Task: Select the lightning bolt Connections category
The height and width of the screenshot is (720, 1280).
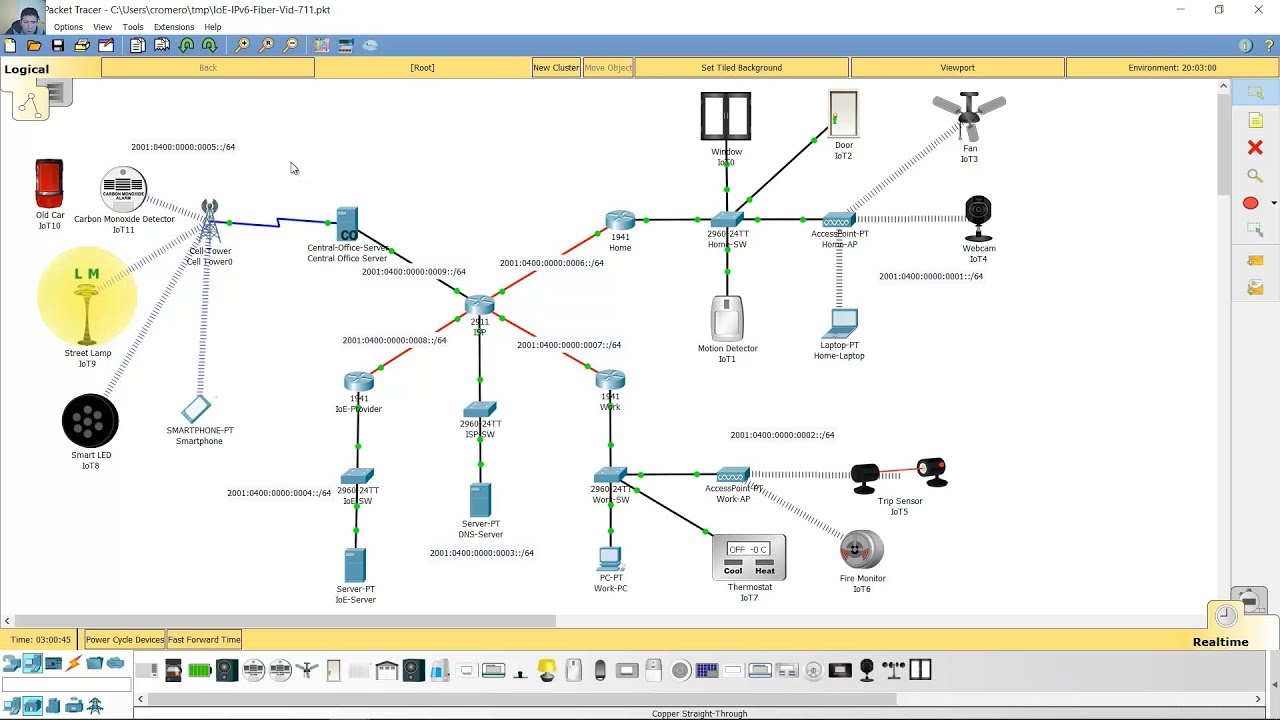Action: click(73, 663)
